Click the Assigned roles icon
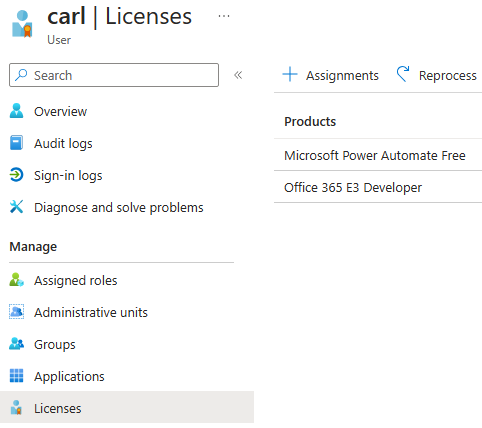This screenshot has width=482, height=428. pyautogui.click(x=16, y=280)
